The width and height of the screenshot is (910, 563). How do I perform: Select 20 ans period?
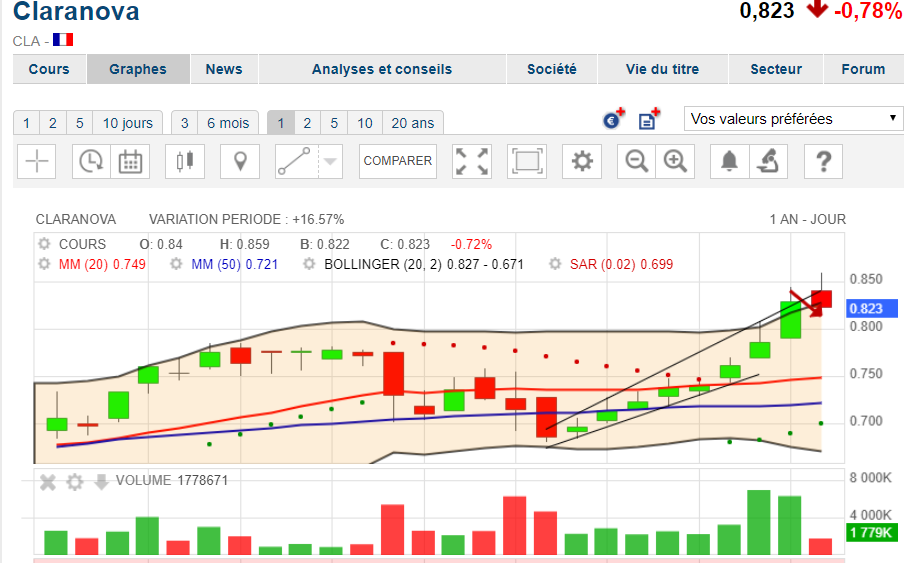(x=413, y=123)
